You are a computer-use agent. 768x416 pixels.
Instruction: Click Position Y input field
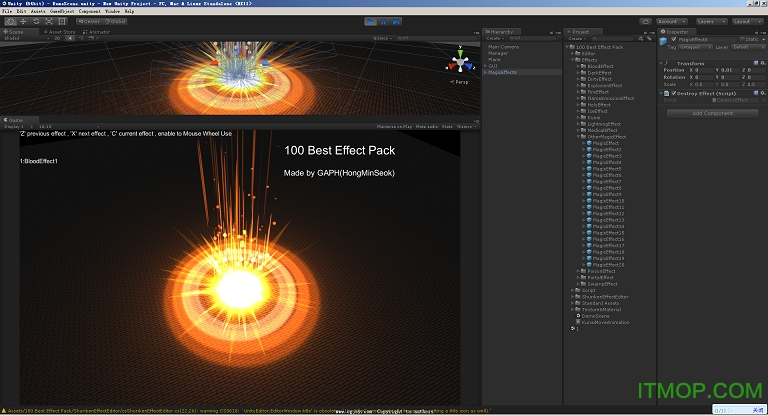click(x=729, y=70)
